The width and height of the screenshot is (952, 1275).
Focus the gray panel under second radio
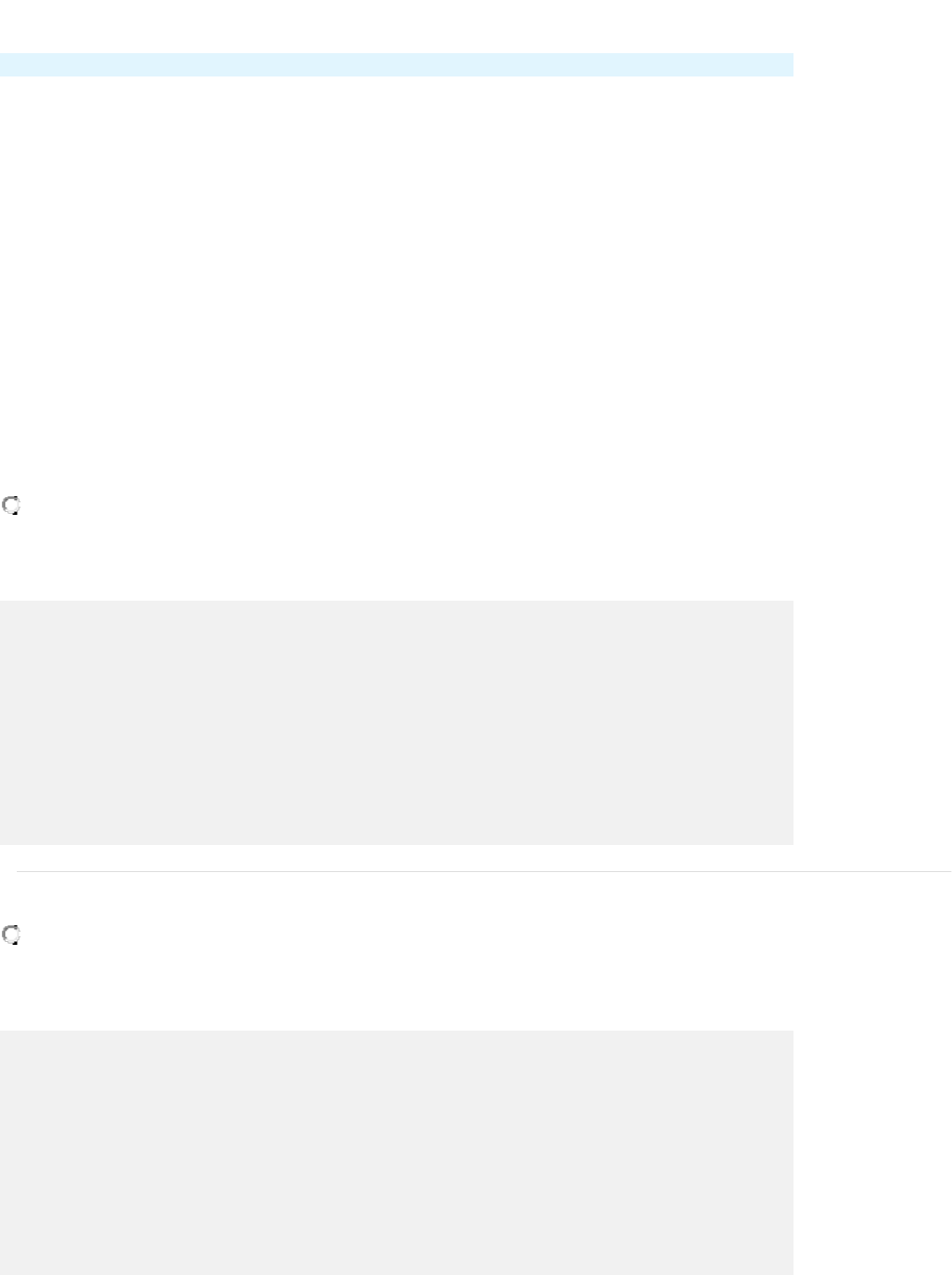396,1152
